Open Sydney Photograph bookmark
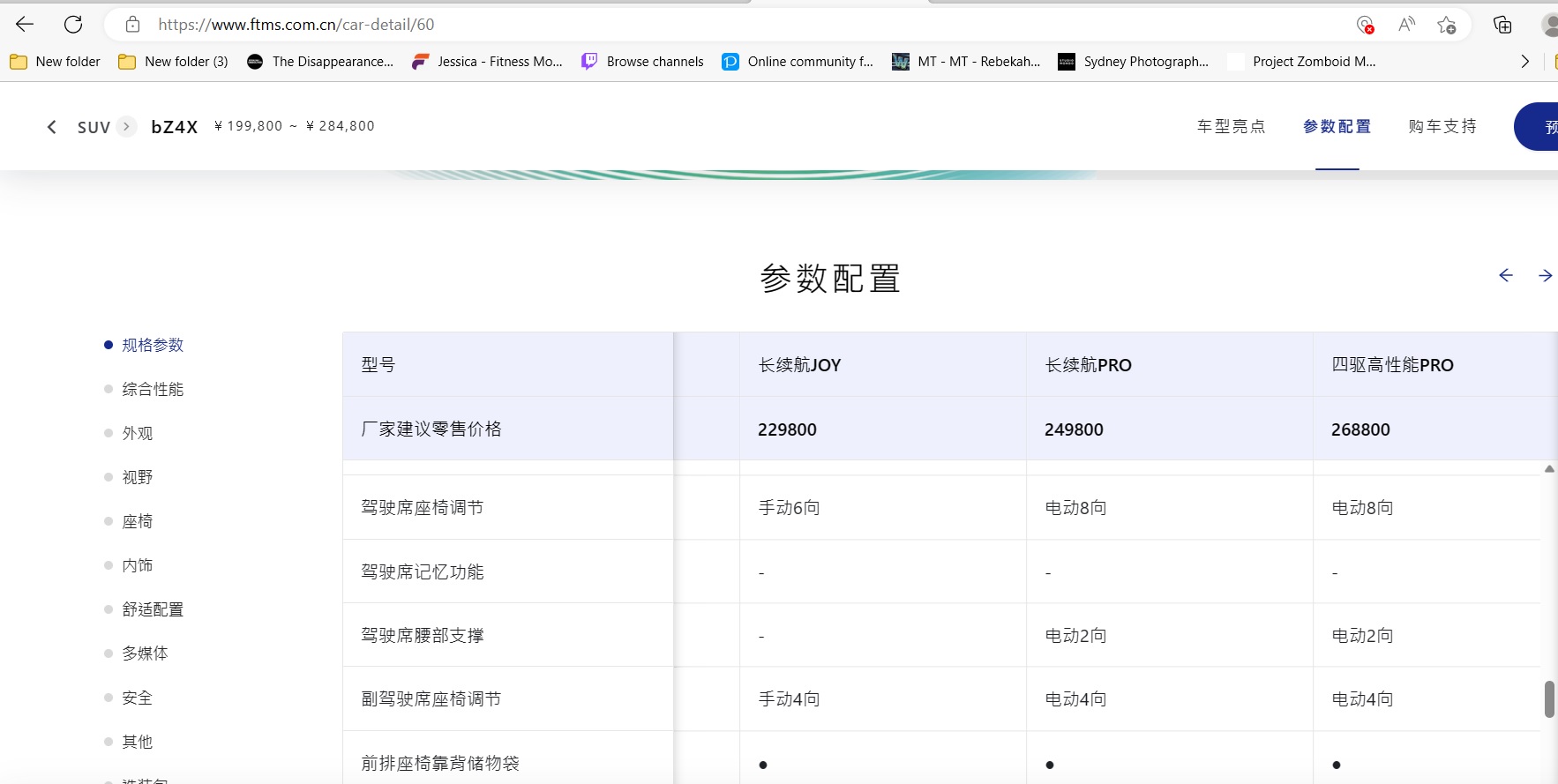 pos(1134,62)
